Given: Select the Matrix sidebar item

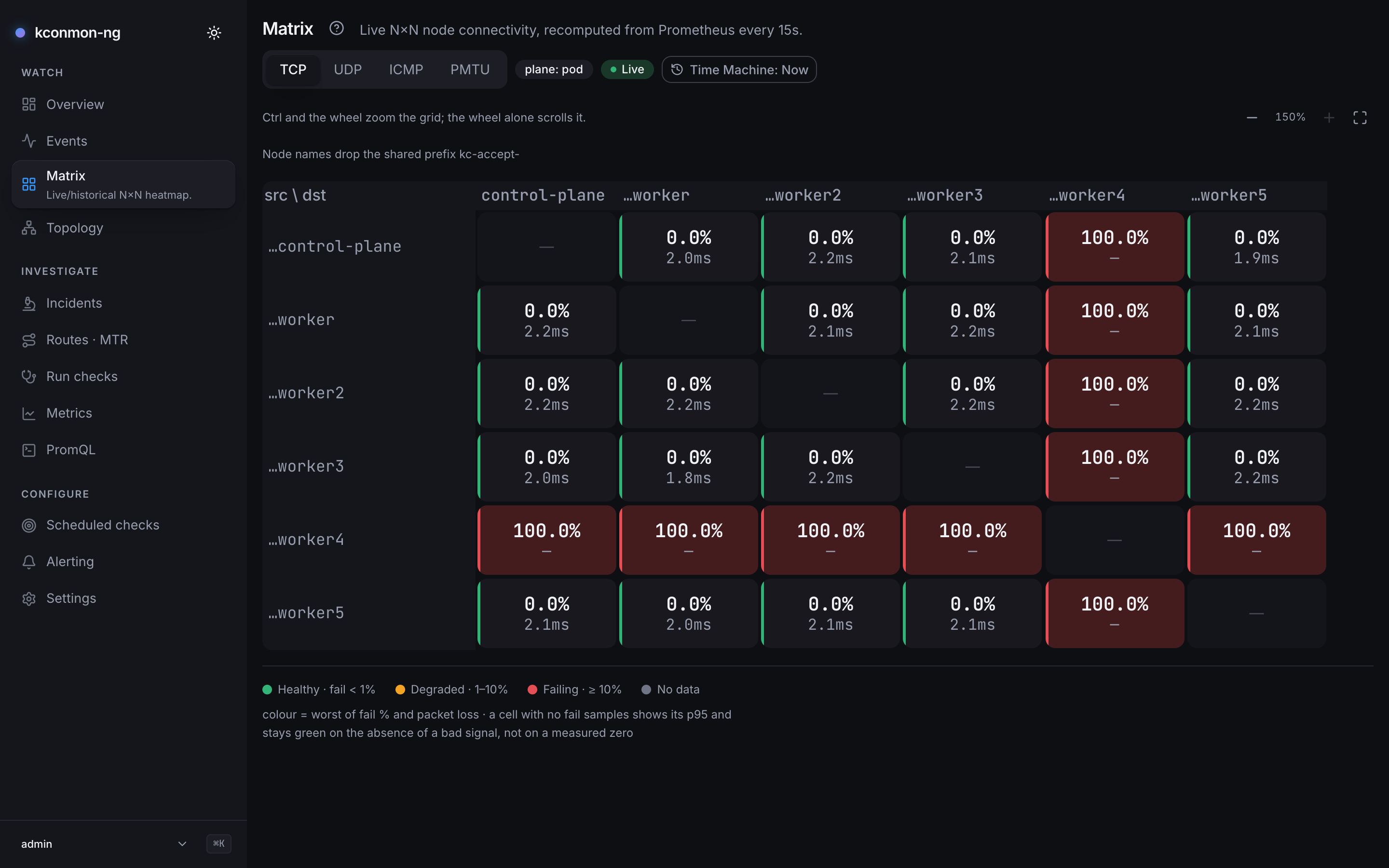Looking at the screenshot, I should pyautogui.click(x=123, y=184).
